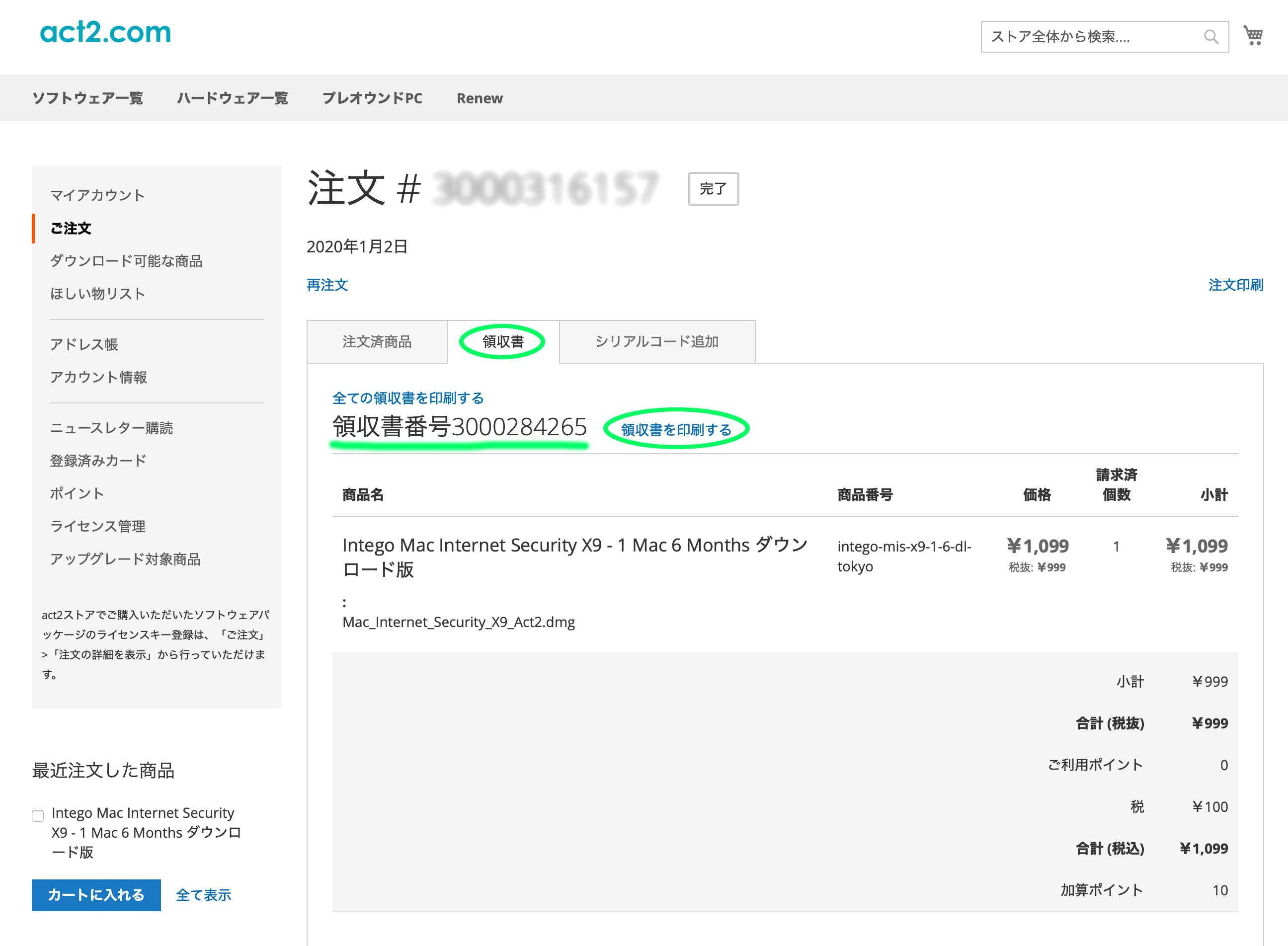
Task: Click the order date 2020年1月2日
Action: (357, 246)
